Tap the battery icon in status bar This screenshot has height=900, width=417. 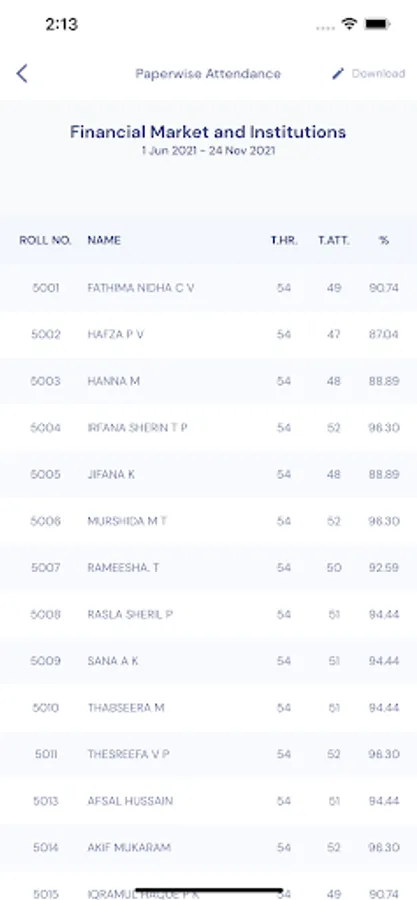[377, 24]
